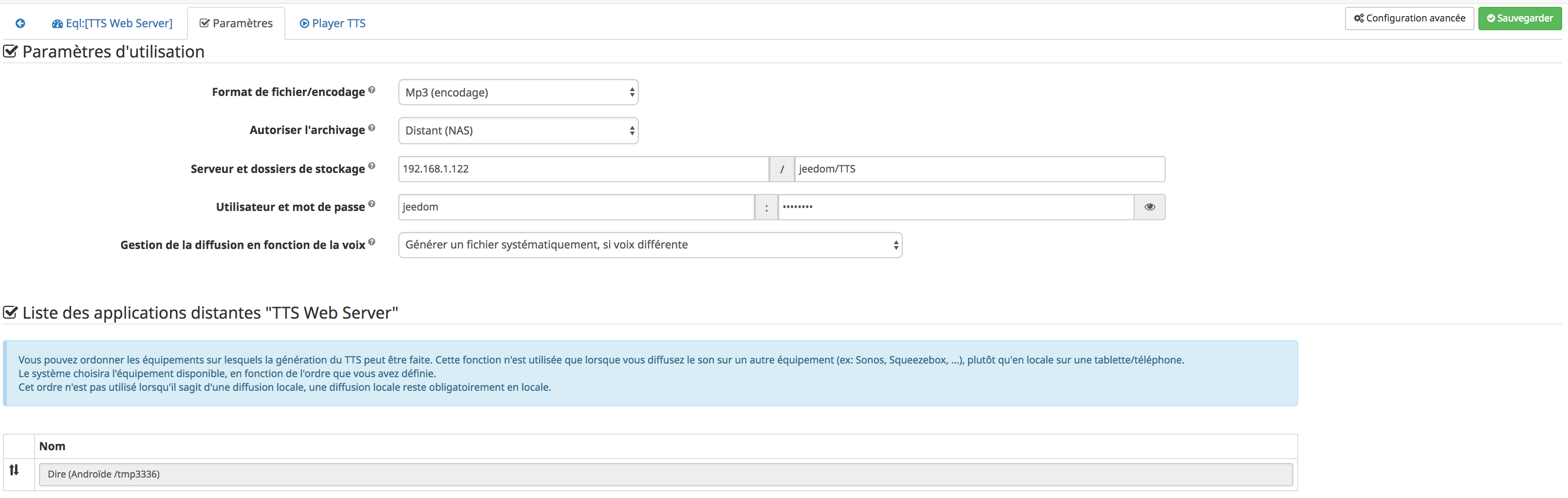
Task: Open the Générer un fichier systématiquement dropdown
Action: (650, 245)
